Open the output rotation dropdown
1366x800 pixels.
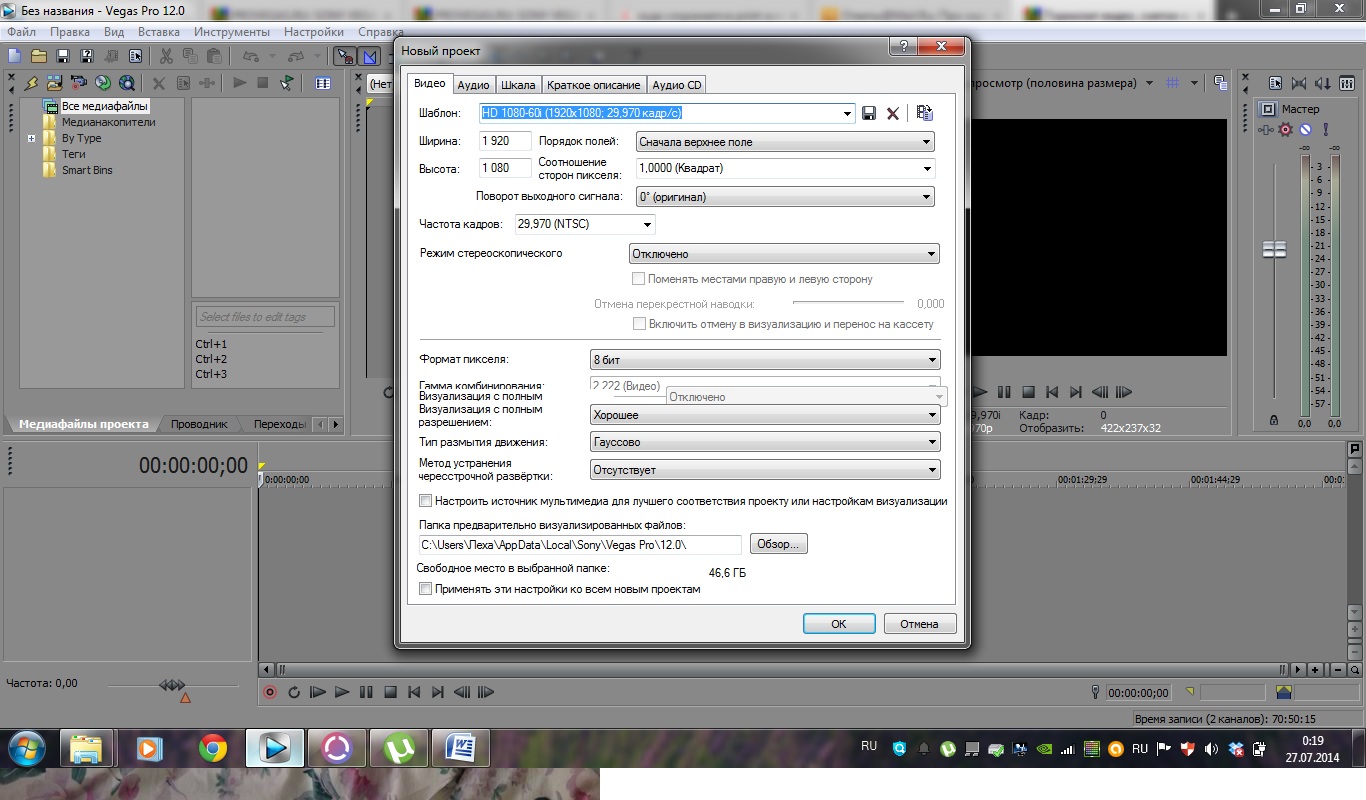point(785,197)
